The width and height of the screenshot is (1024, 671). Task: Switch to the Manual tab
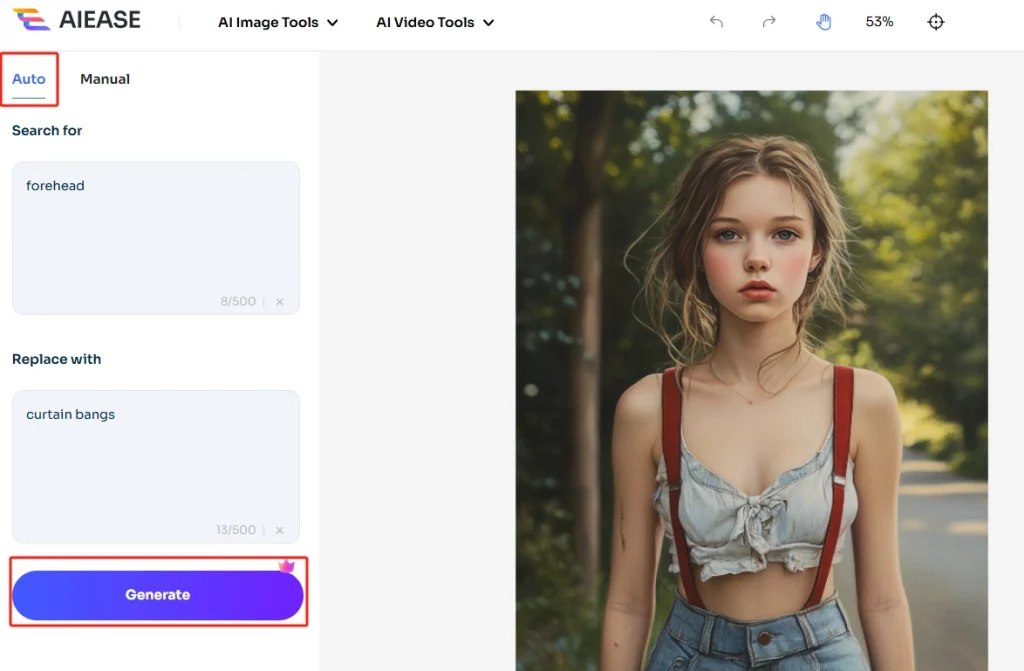pyautogui.click(x=104, y=78)
